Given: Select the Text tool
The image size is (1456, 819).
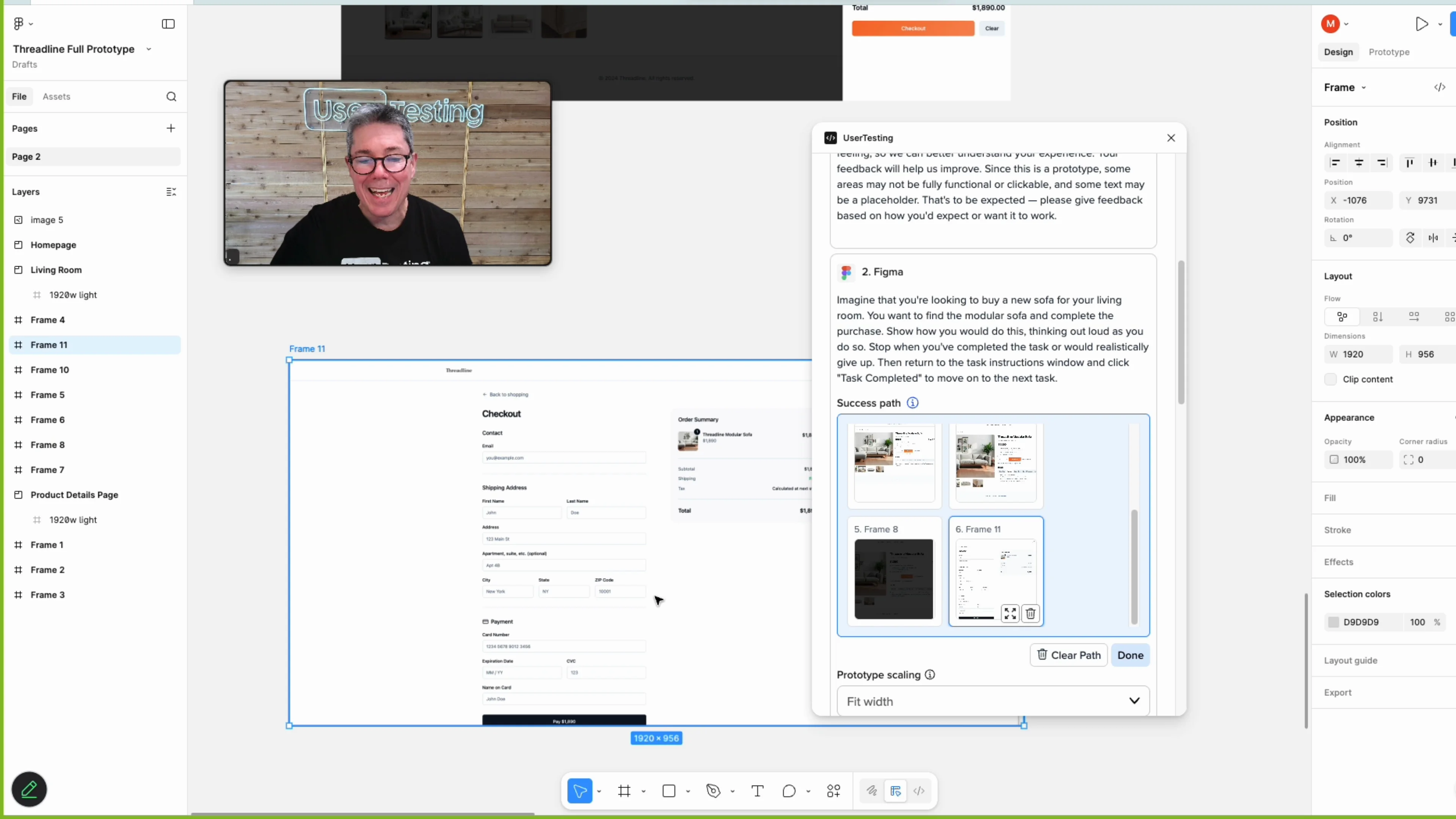Looking at the screenshot, I should pyautogui.click(x=758, y=791).
